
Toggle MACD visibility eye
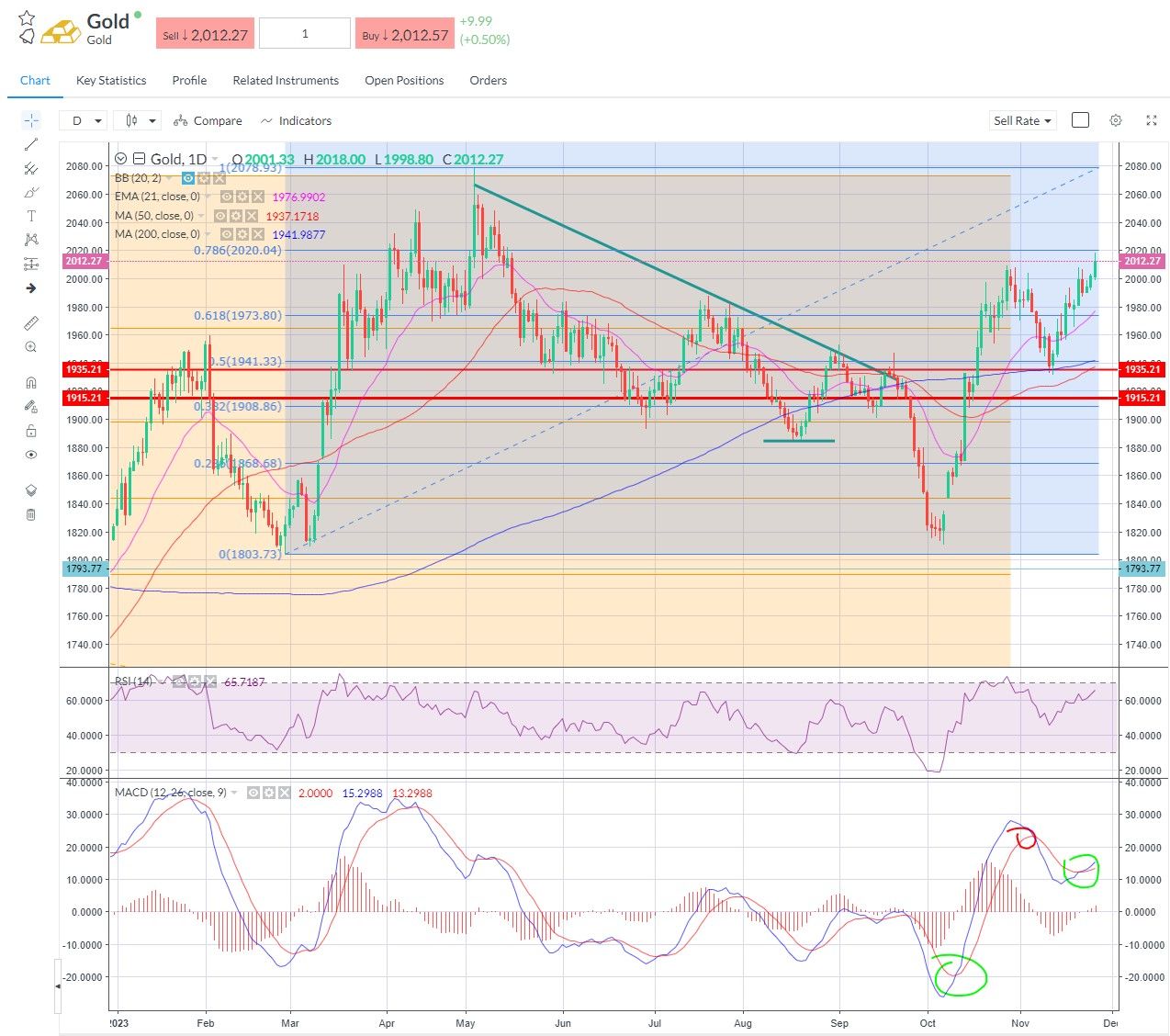(x=253, y=793)
